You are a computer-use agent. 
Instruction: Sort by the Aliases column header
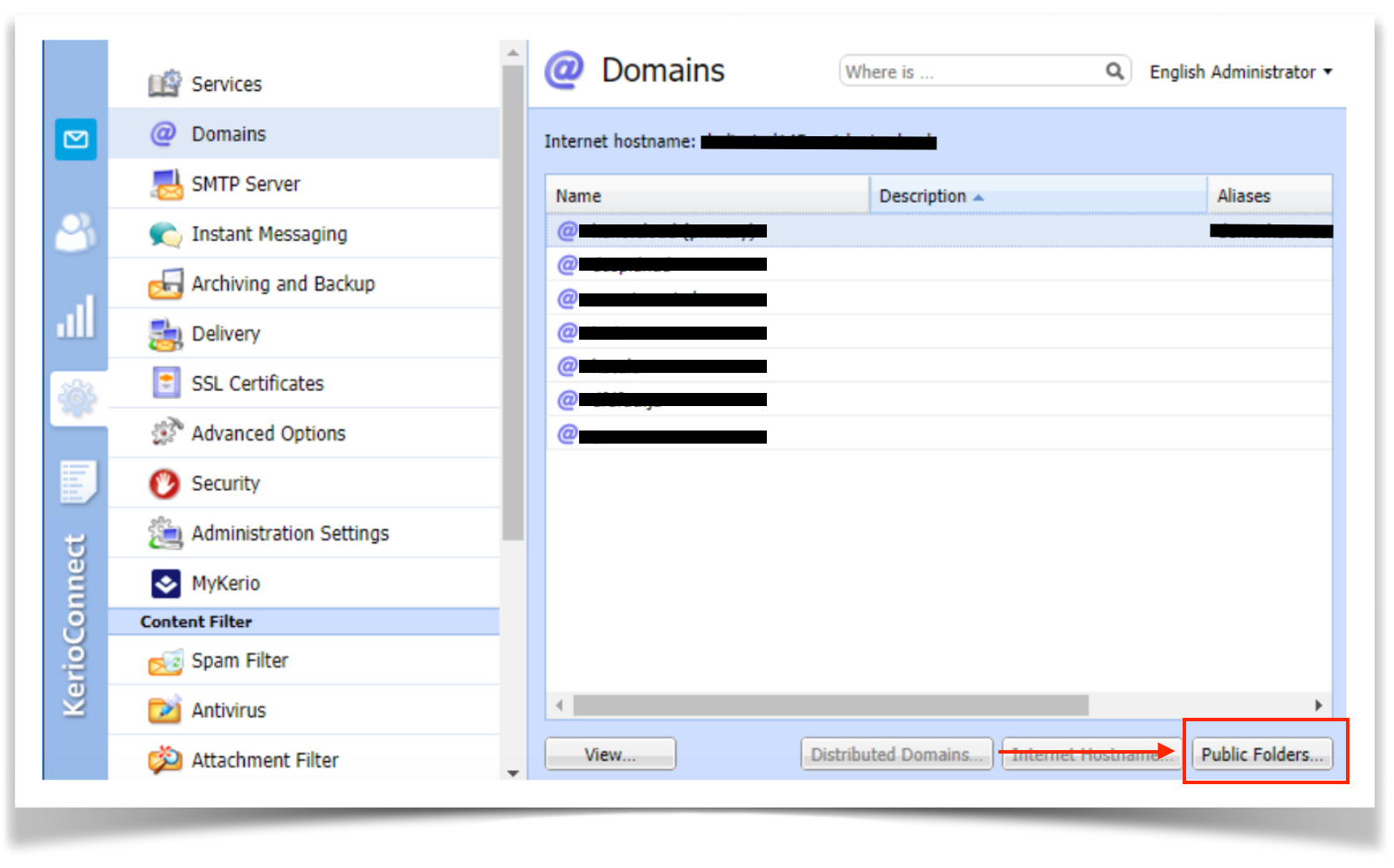pos(1270,196)
